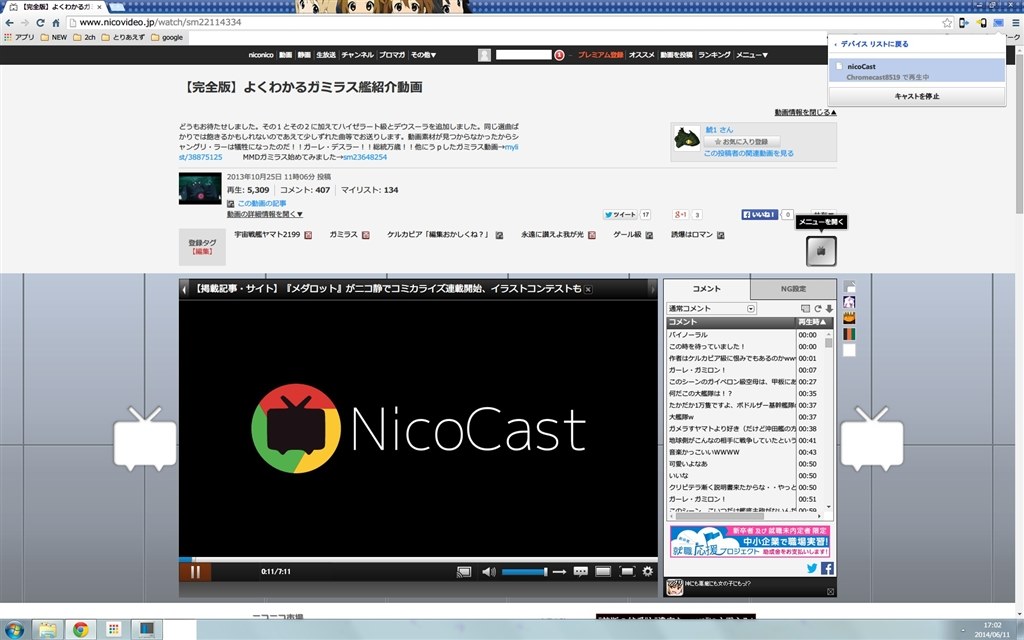1024x640 pixels.
Task: Select comment row バイノーラル
Action: [731, 335]
